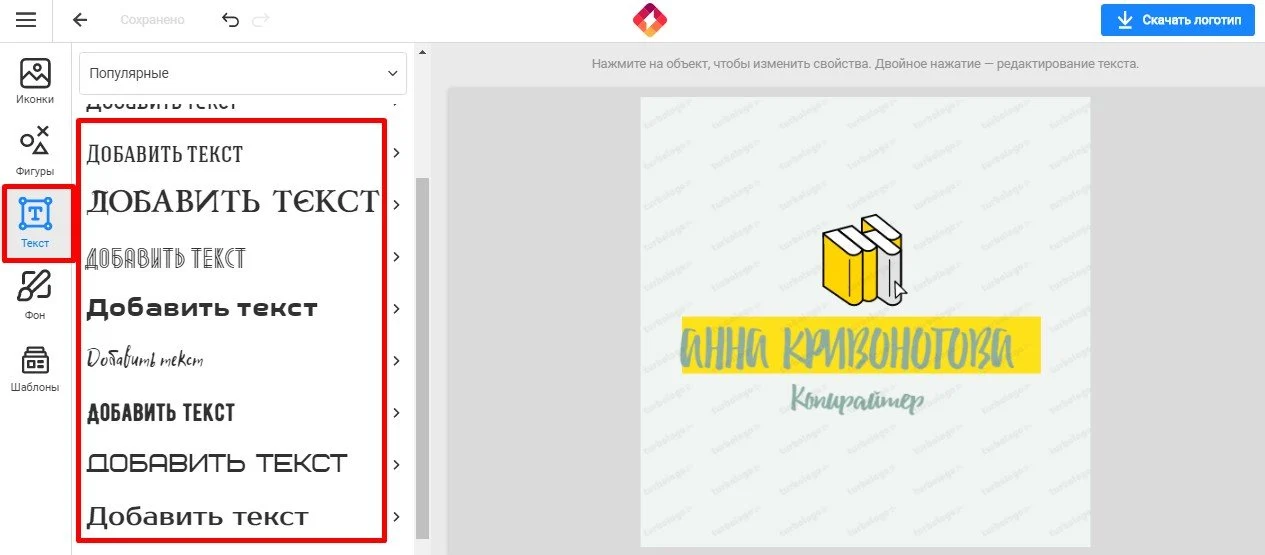
Task: Open the hamburger menu icon
Action: [26, 20]
